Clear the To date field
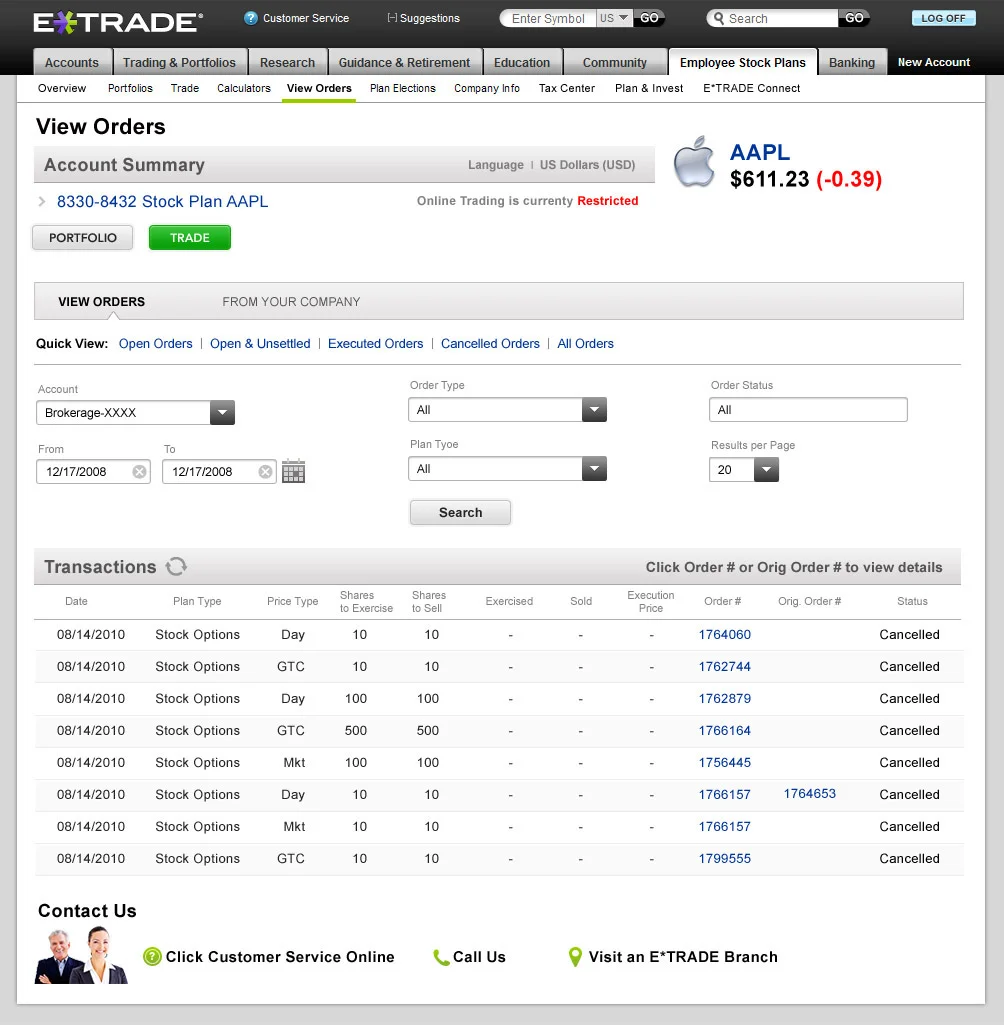 [265, 471]
